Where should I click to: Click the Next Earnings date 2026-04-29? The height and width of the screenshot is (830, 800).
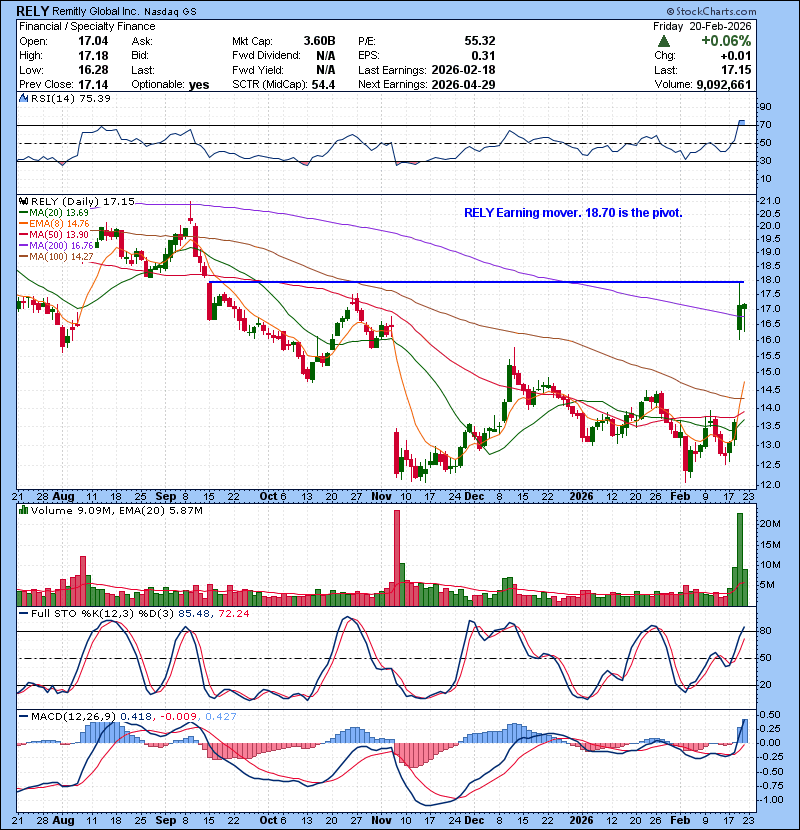(x=463, y=85)
